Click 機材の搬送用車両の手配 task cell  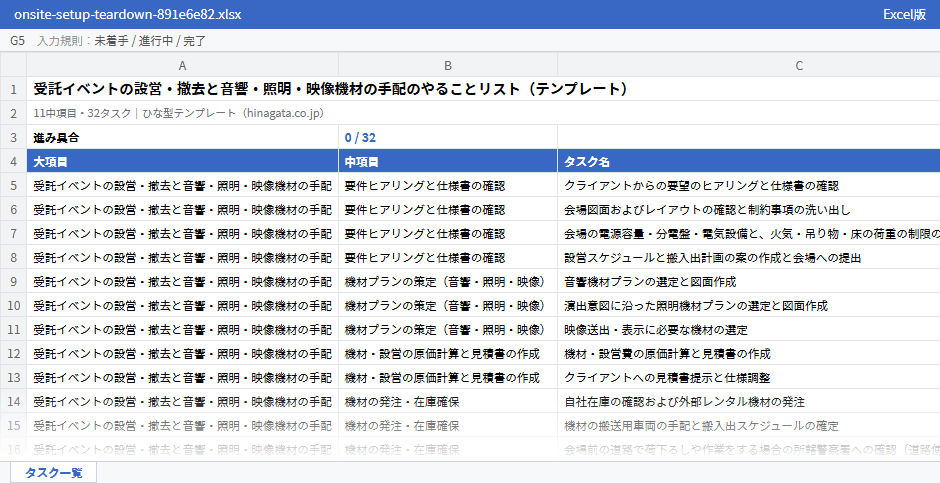pos(749,425)
